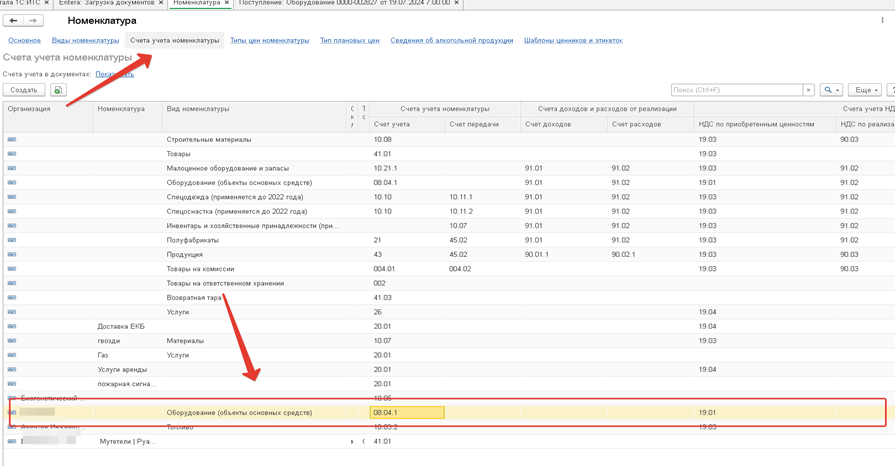The image size is (895, 467).
Task: Click the 10.21.1 account cell
Action: 407,168
